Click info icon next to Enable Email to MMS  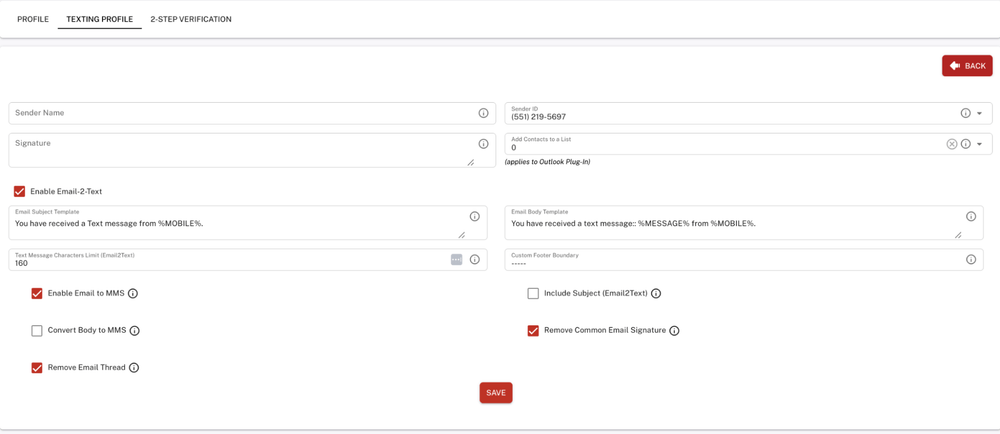click(x=133, y=294)
